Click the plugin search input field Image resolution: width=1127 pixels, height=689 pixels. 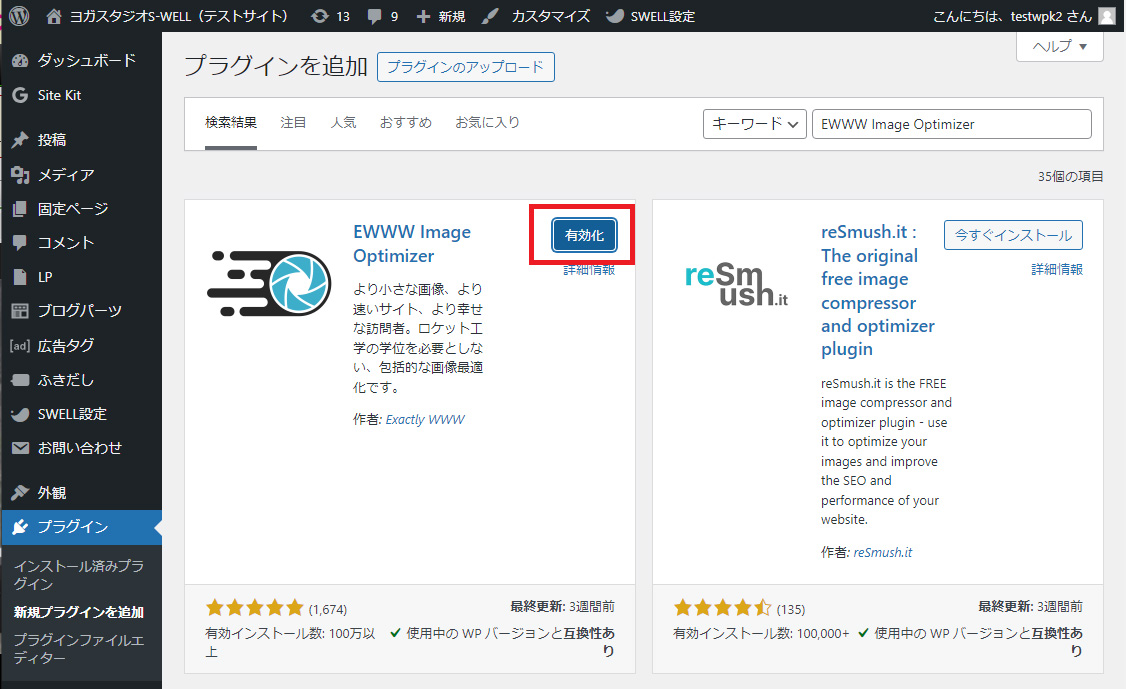[x=952, y=124]
